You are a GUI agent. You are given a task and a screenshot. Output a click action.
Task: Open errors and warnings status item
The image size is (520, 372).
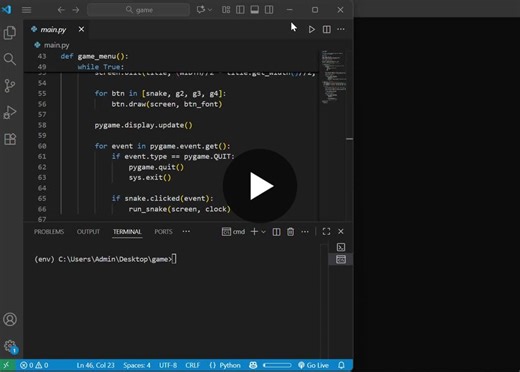coord(34,365)
